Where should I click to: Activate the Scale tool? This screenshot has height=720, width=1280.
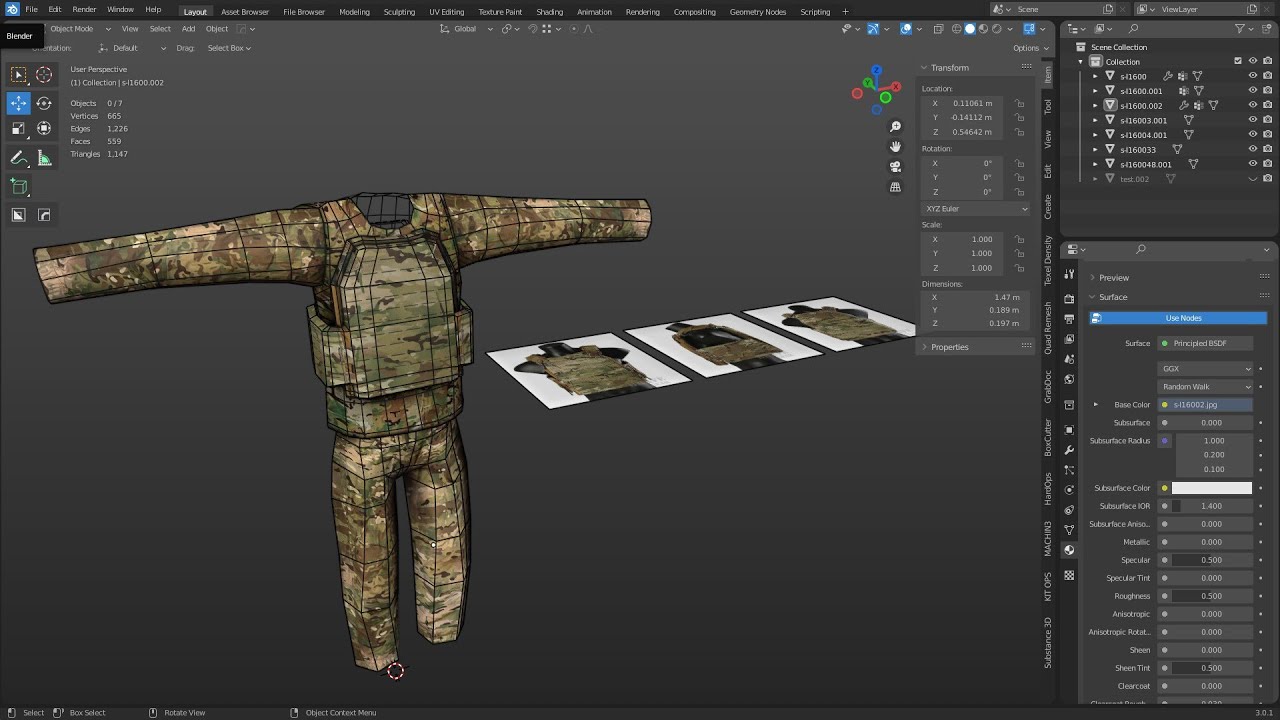18,128
